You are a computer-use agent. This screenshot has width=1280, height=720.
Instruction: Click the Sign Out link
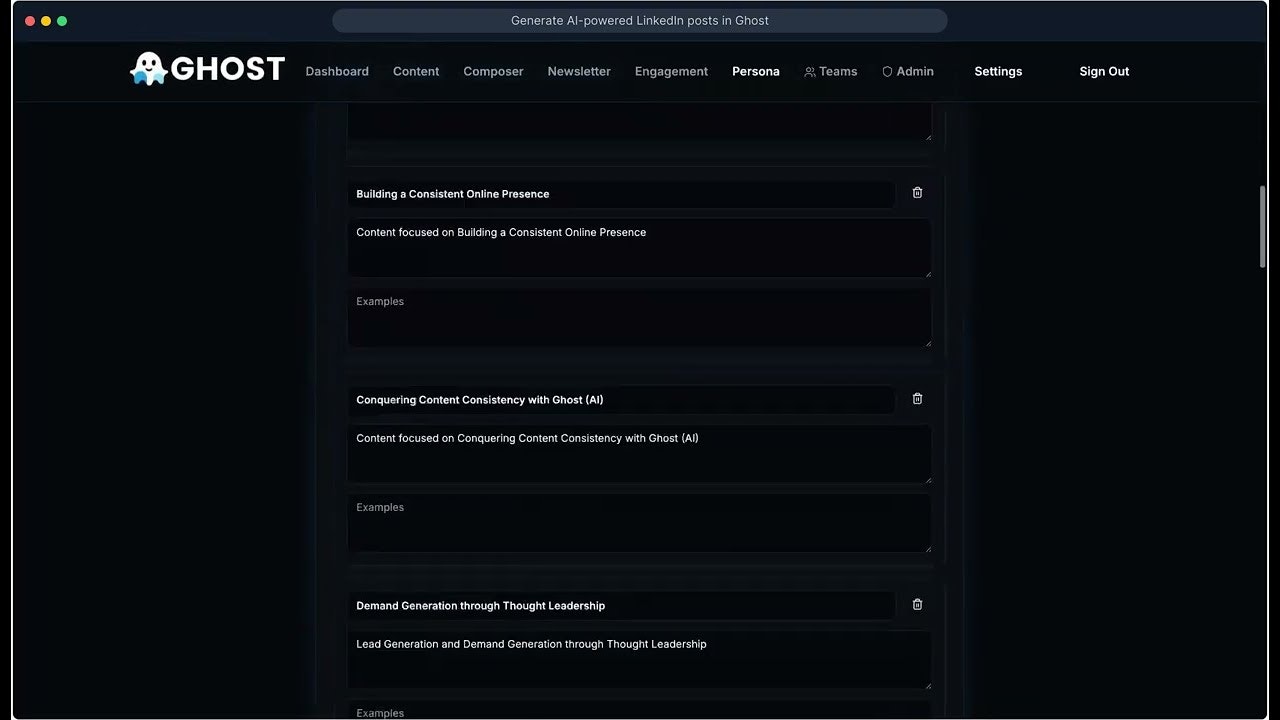point(1104,71)
